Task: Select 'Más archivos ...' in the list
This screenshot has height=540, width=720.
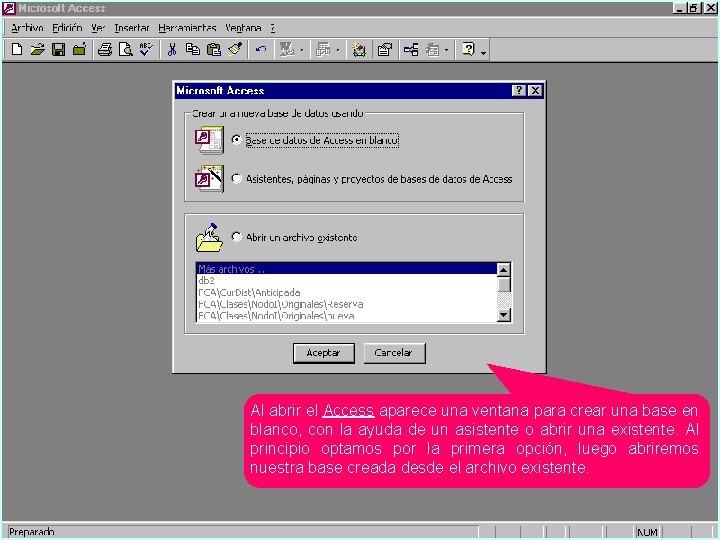Action: 347,269
